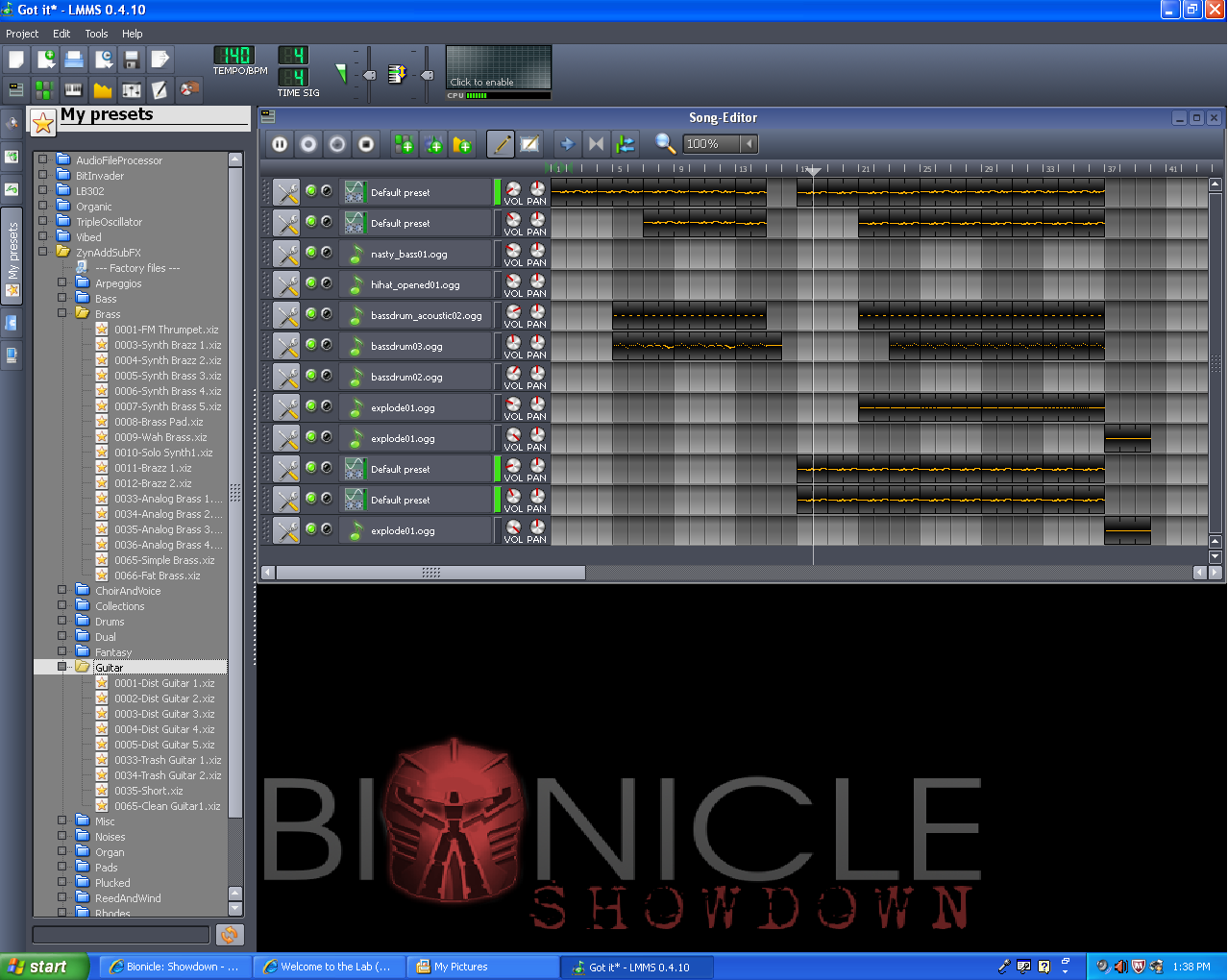
Task: Open the Edit menu
Action: (61, 34)
